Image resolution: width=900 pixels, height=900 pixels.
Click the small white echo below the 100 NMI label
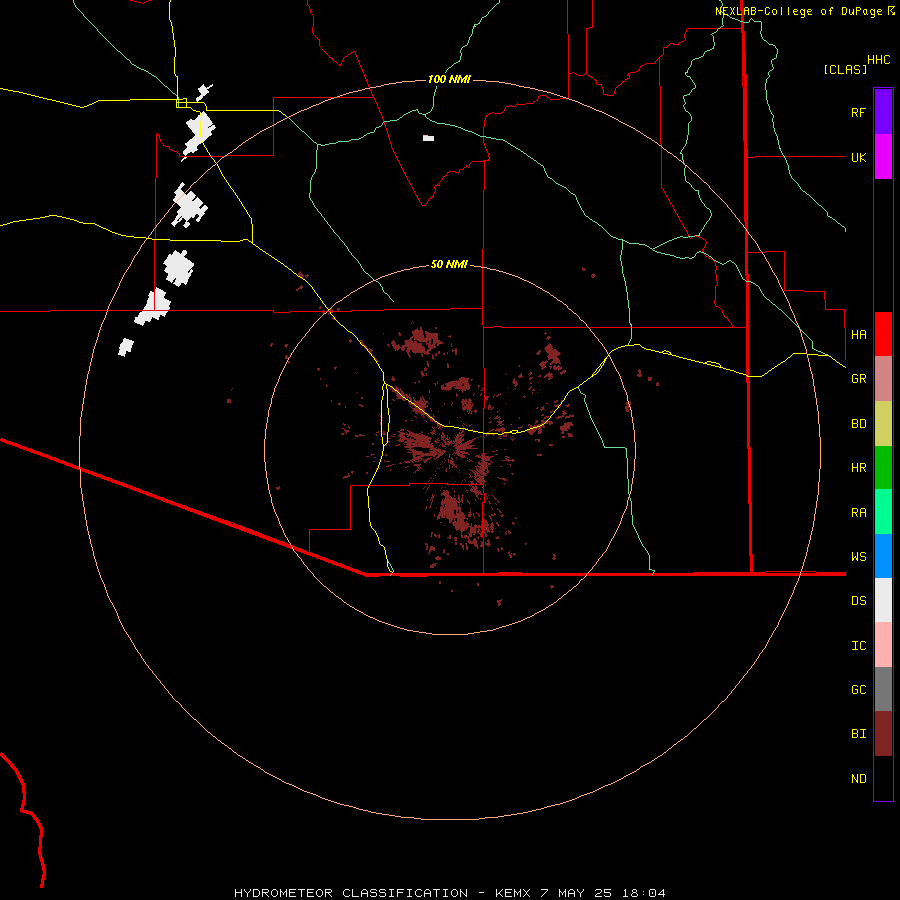click(428, 138)
